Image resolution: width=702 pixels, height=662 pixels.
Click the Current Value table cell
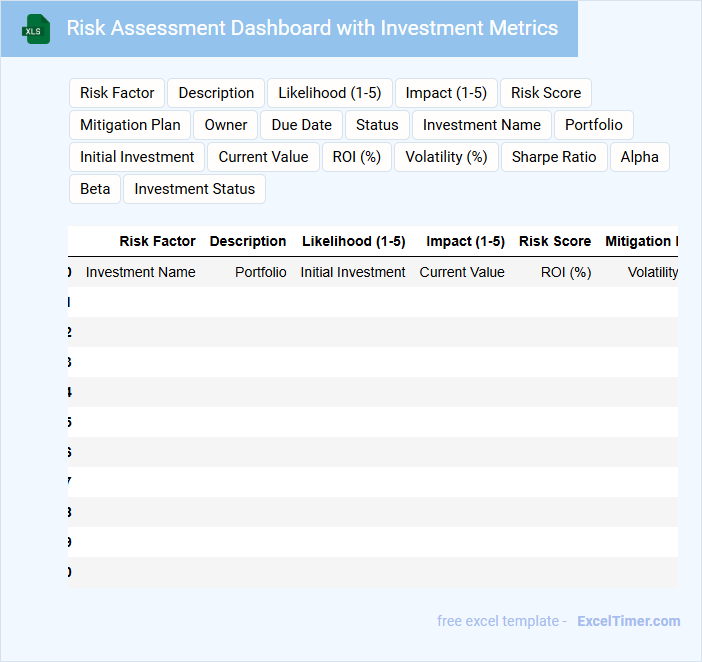(462, 272)
